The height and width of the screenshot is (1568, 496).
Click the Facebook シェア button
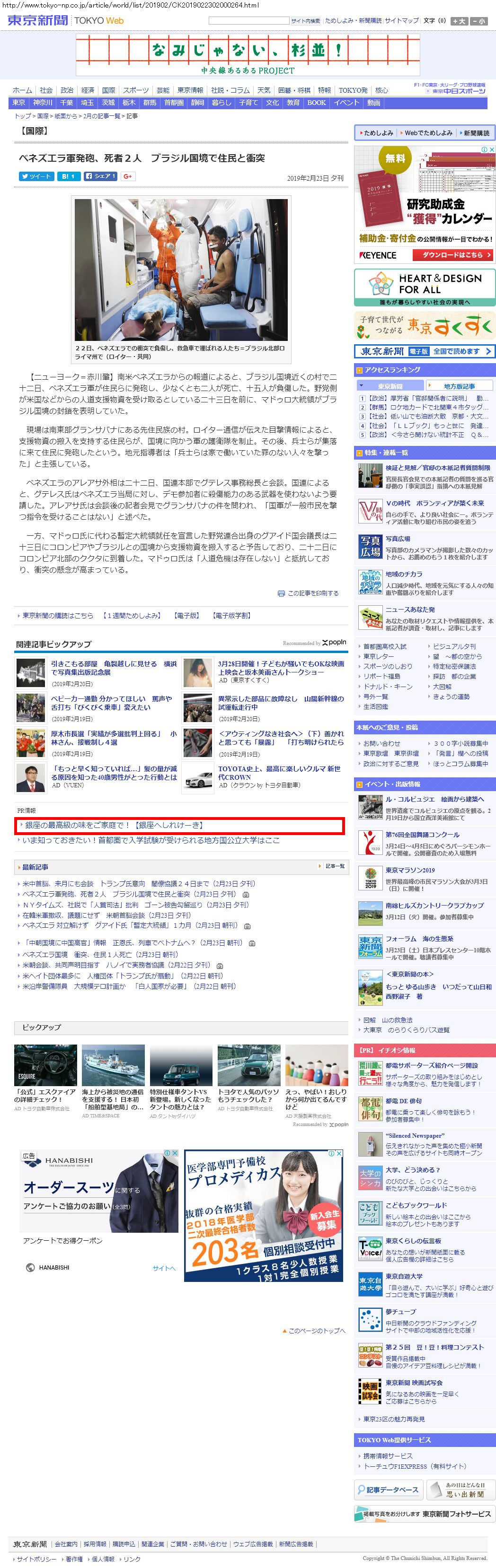[101, 176]
